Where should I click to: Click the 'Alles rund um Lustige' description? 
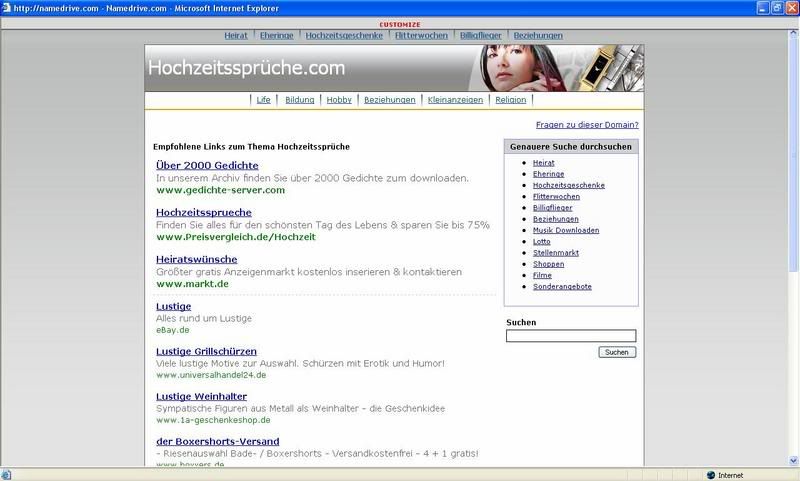click(x=204, y=318)
